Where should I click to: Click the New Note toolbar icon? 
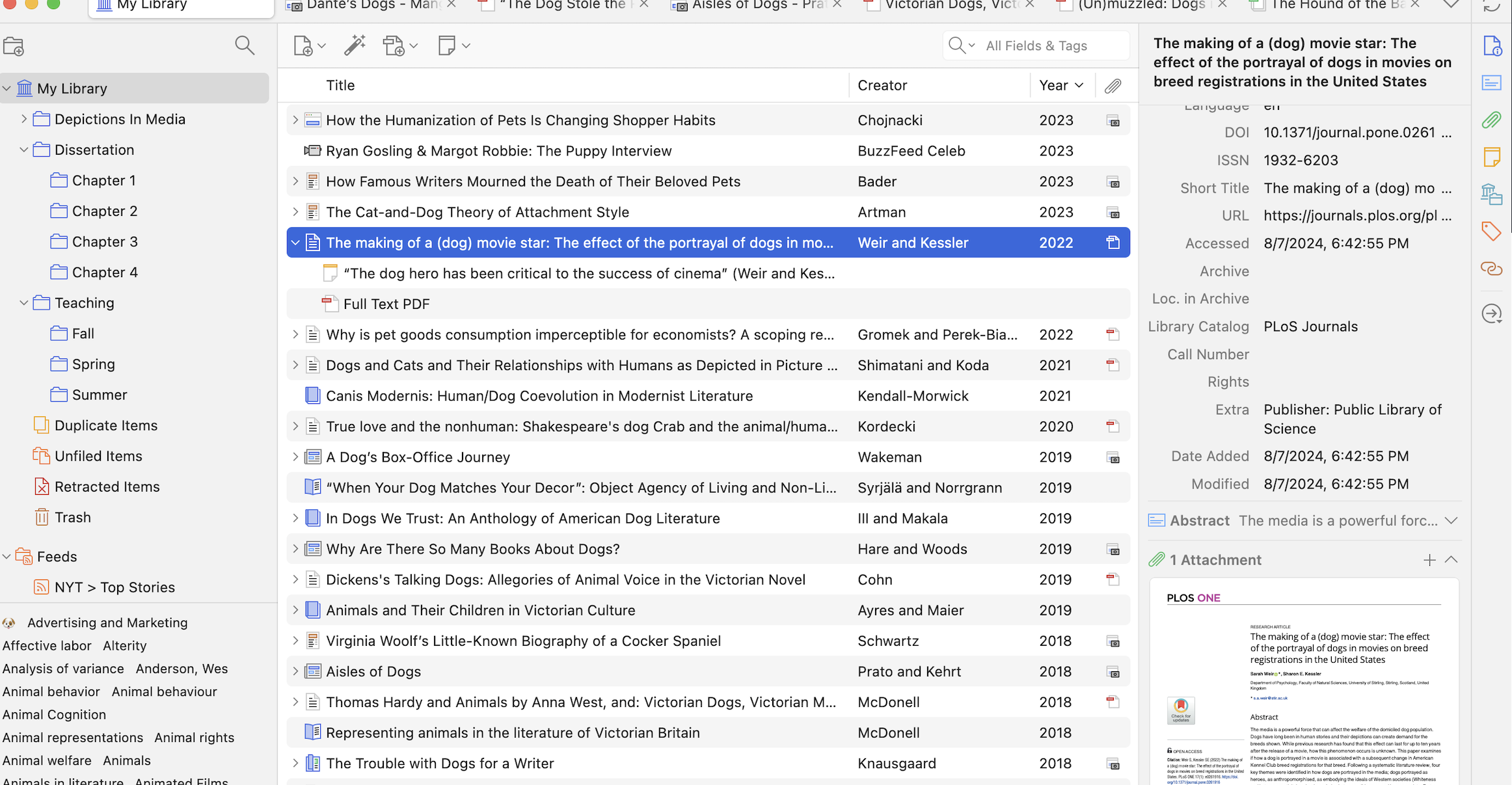pos(447,46)
